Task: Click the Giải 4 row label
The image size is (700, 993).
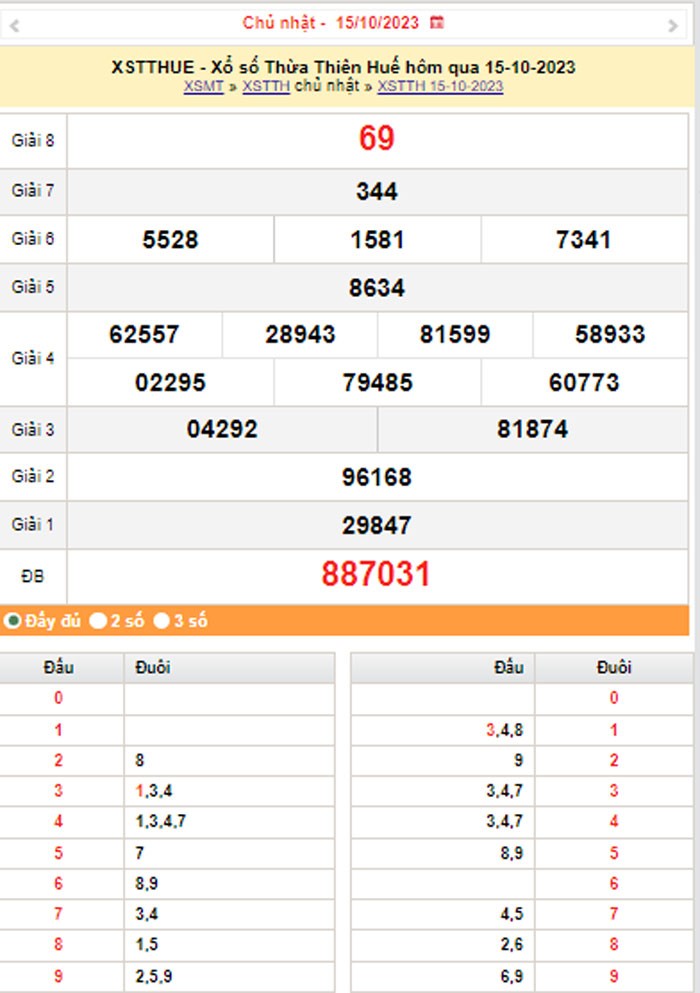Action: [x=33, y=358]
